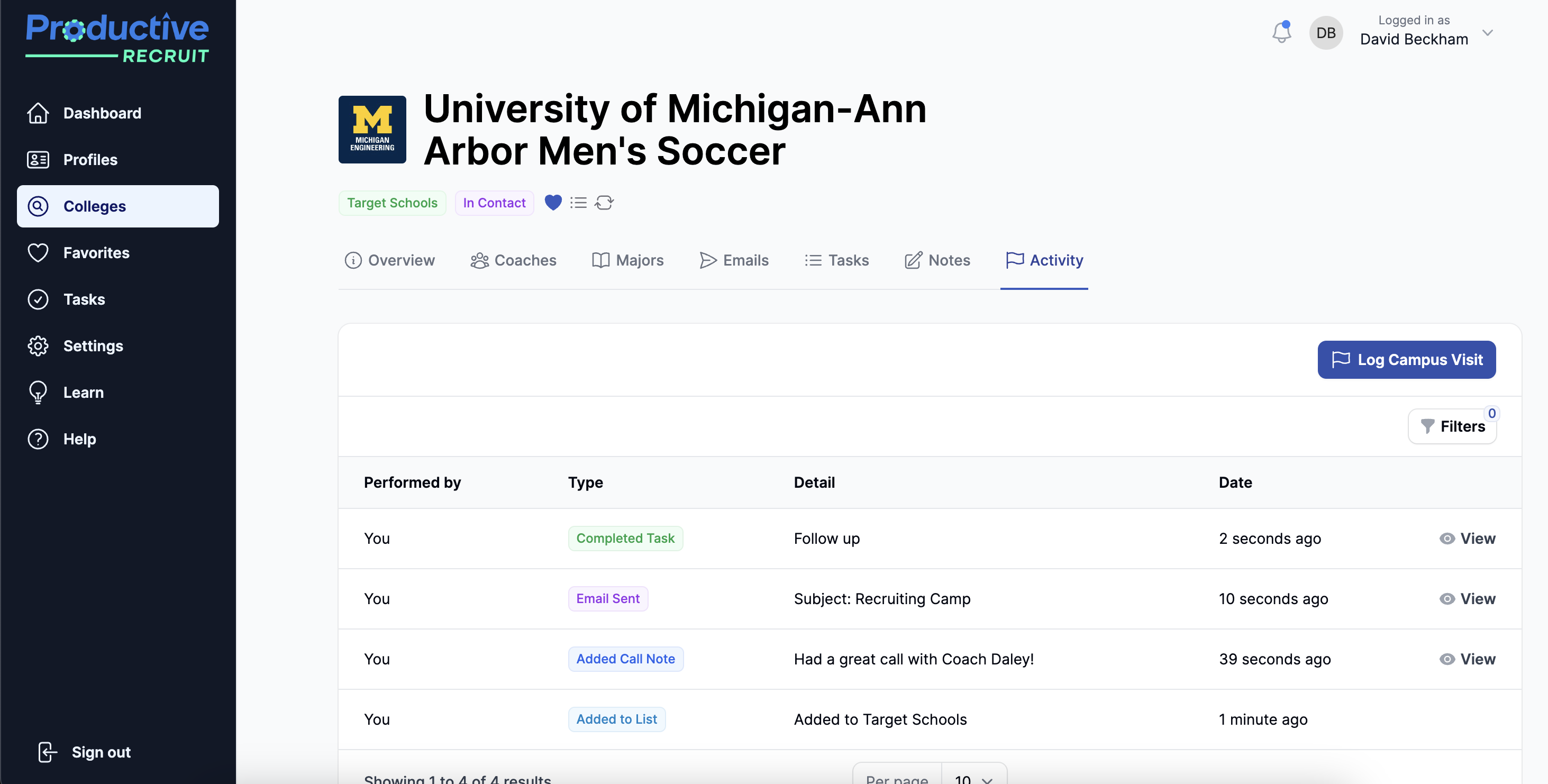Go to Dashboard in sidebar

(118, 113)
